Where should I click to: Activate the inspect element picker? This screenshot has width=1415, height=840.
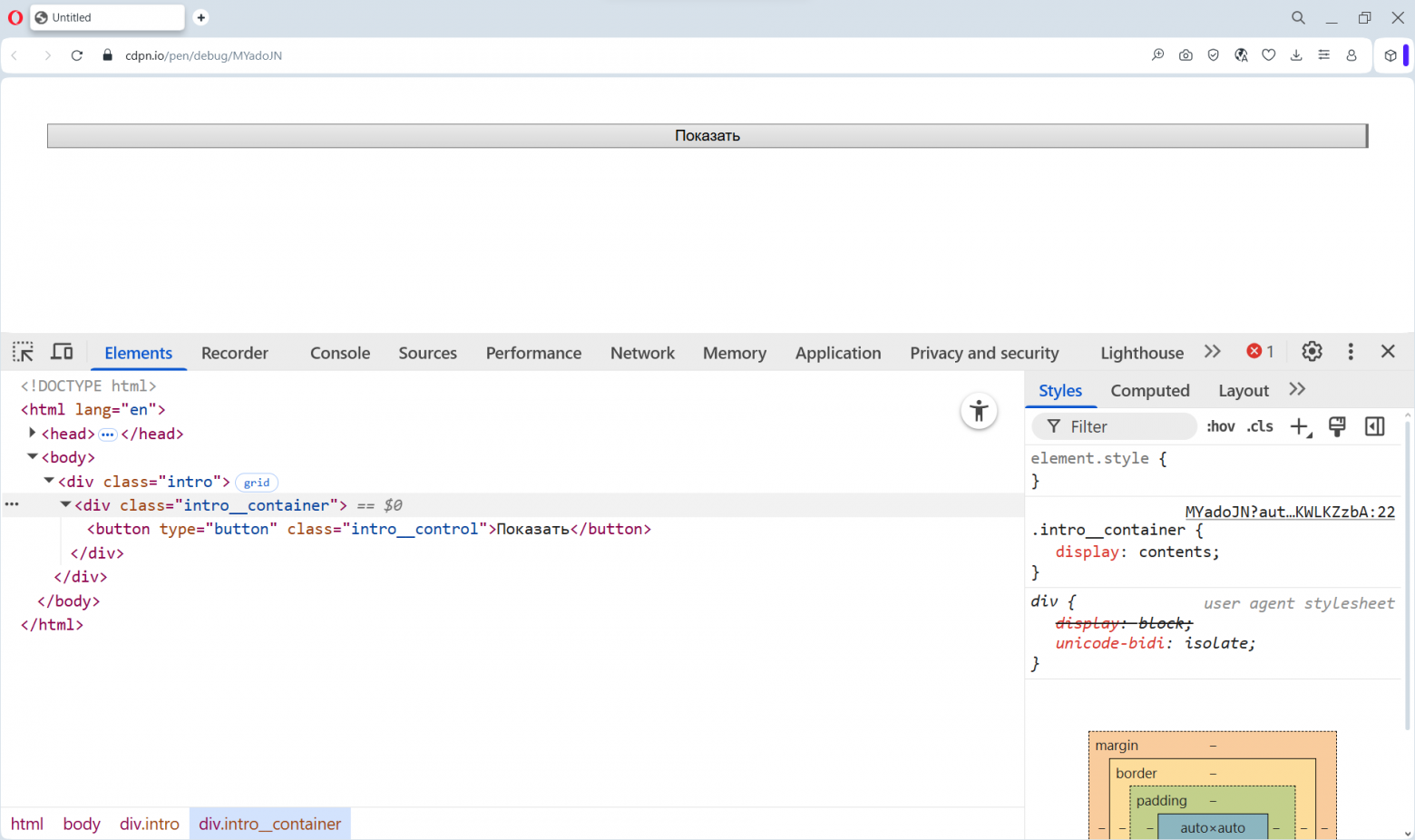(x=23, y=352)
